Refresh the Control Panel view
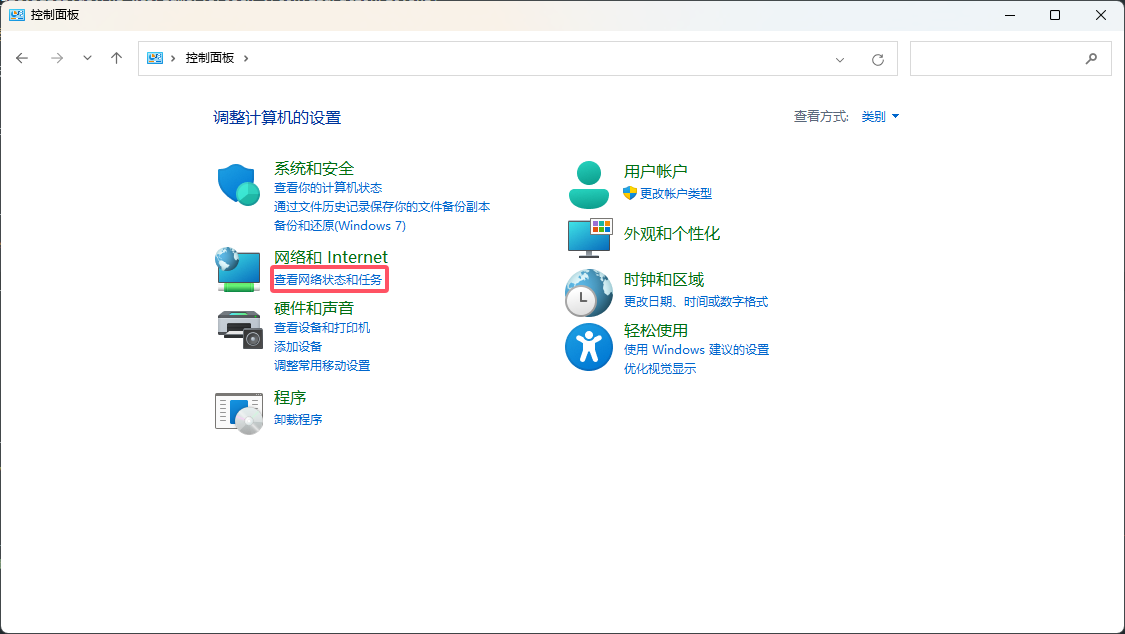The image size is (1125, 634). pyautogui.click(x=877, y=60)
